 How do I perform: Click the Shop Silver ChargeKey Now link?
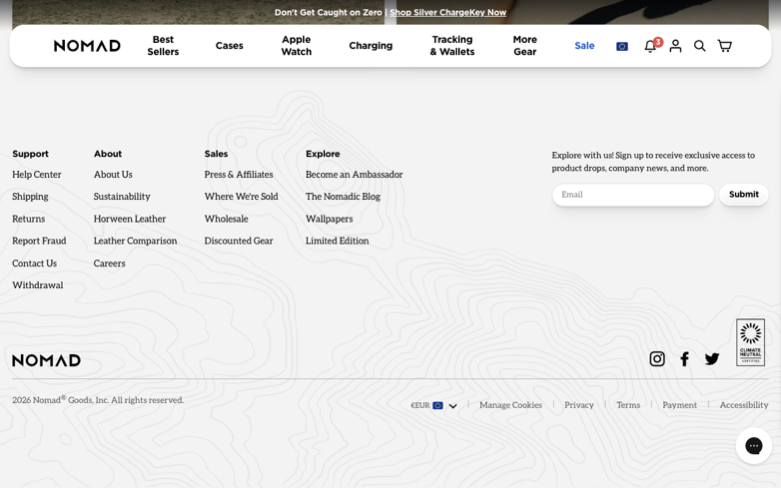448,12
